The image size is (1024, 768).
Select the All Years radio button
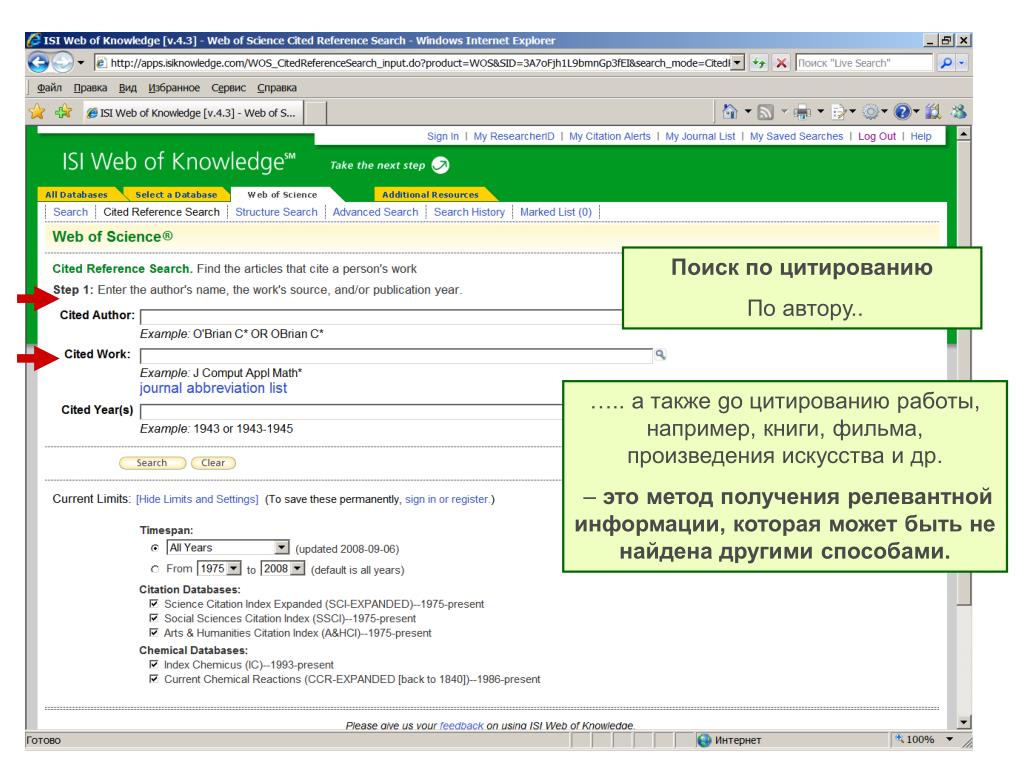[155, 548]
